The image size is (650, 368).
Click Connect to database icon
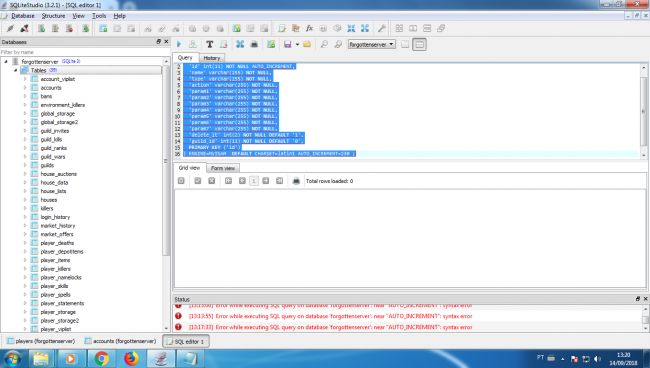[10, 28]
